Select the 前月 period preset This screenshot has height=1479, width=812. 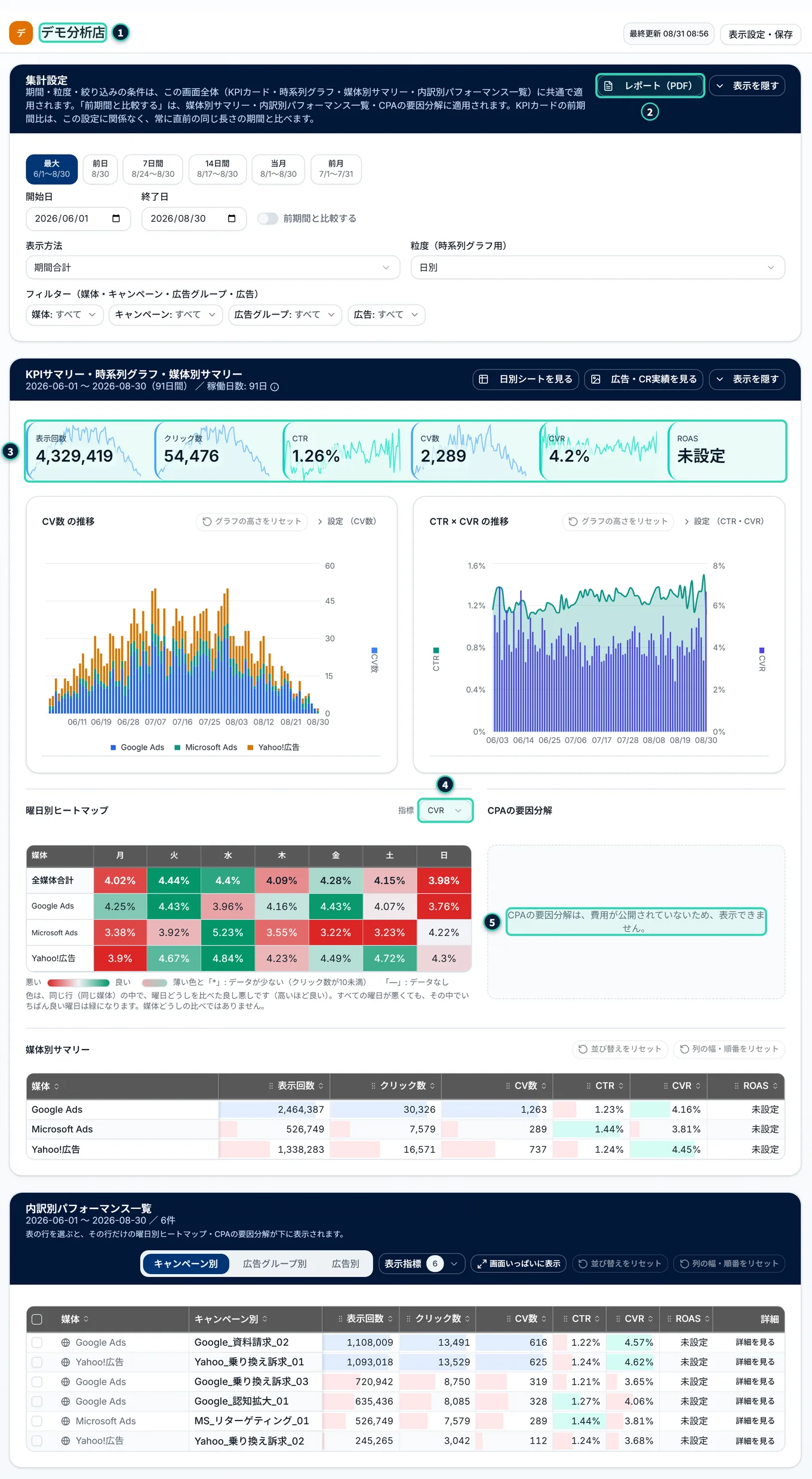336,169
